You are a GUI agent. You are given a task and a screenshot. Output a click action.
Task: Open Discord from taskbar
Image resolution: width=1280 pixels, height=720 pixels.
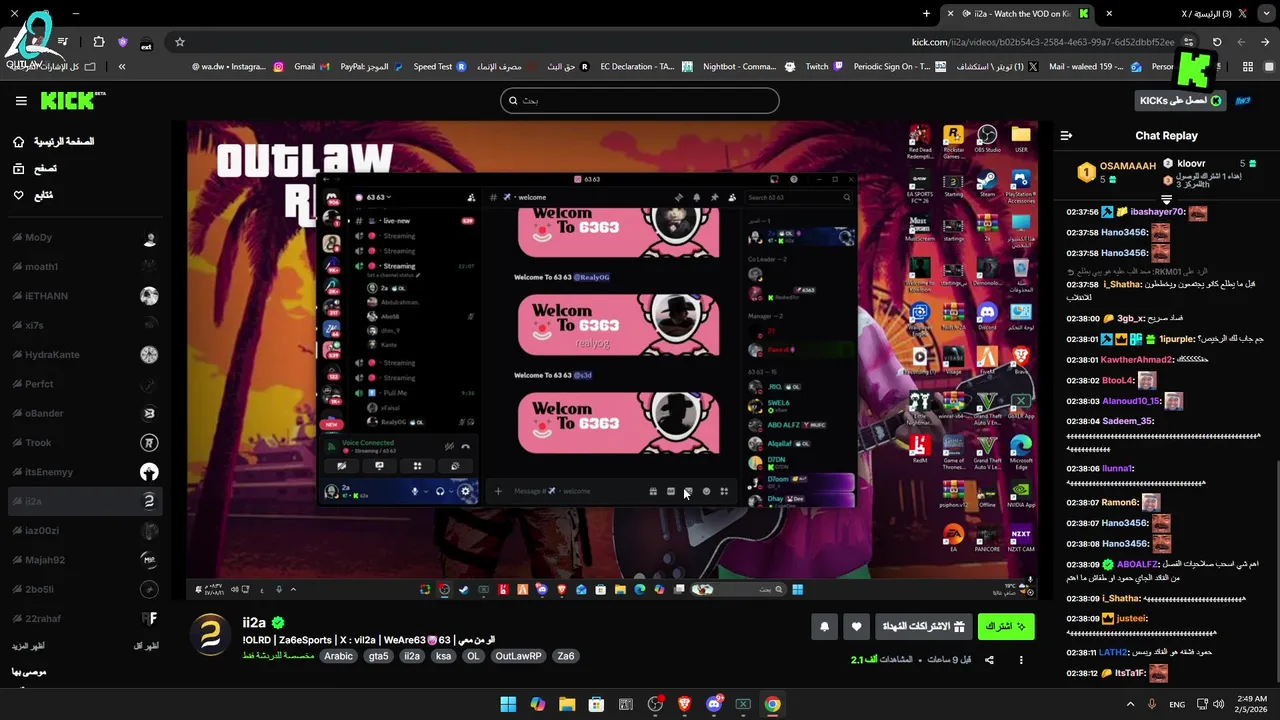pos(714,704)
